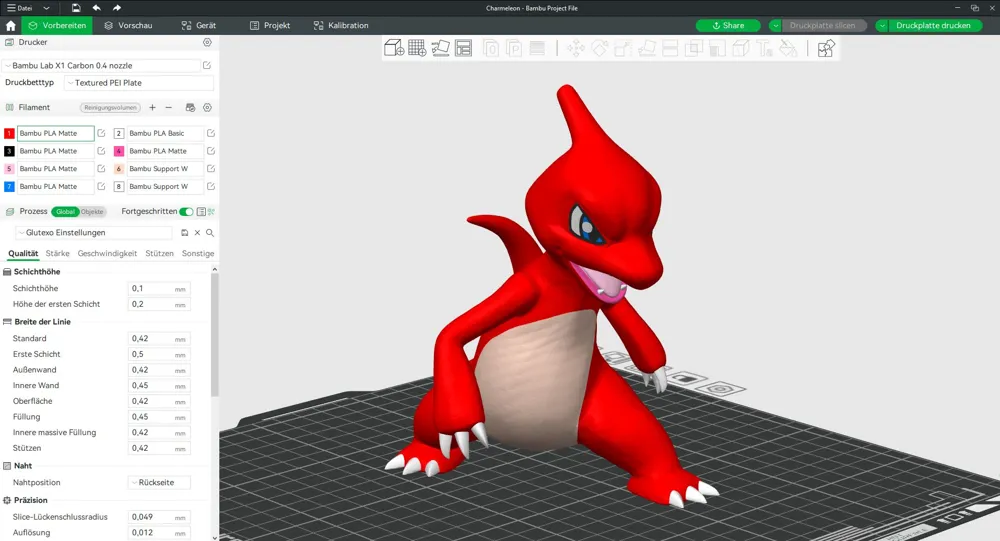
Task: Click the Schichthöhe value field 0,1
Action: point(159,288)
